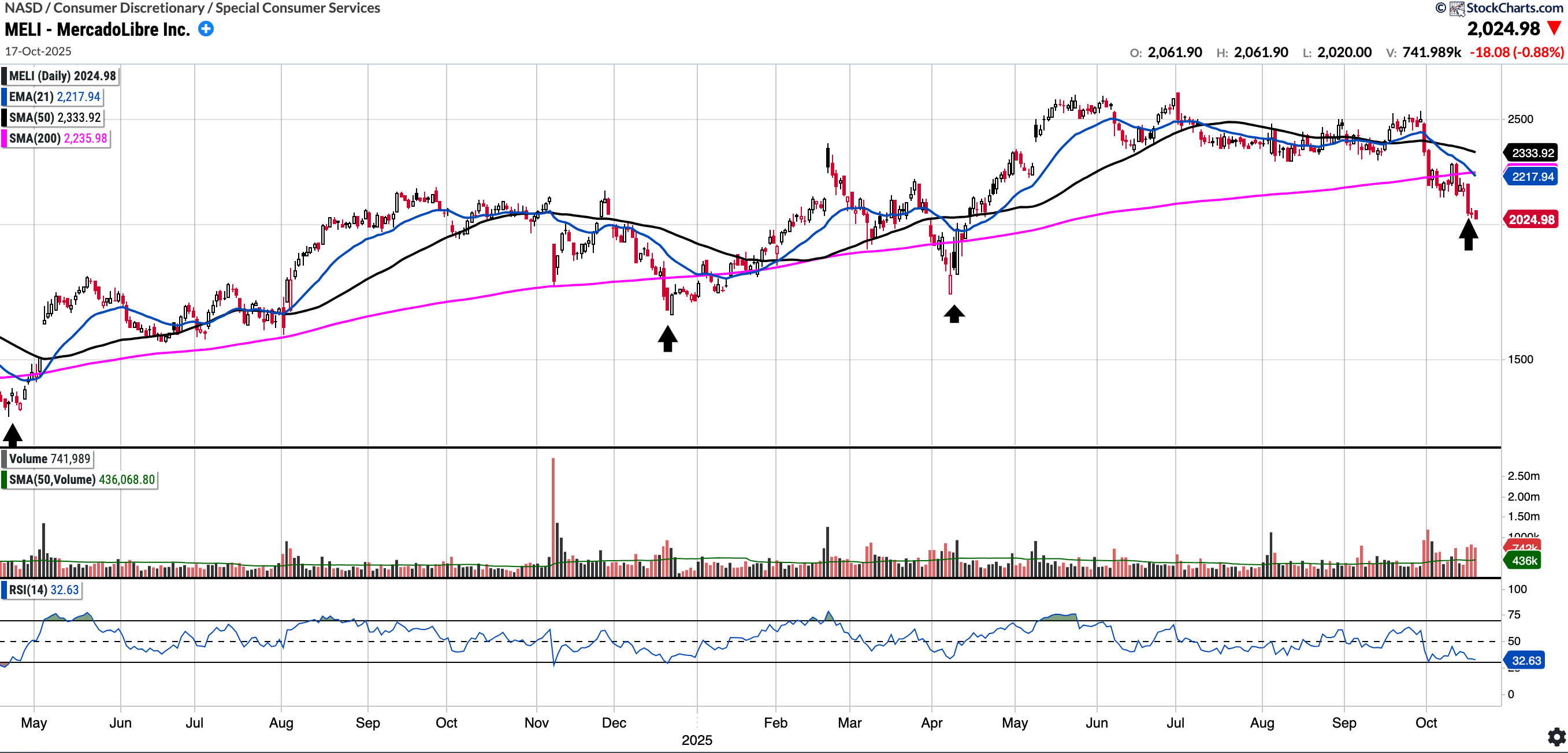Select the EMA(21) legend label

54,96
